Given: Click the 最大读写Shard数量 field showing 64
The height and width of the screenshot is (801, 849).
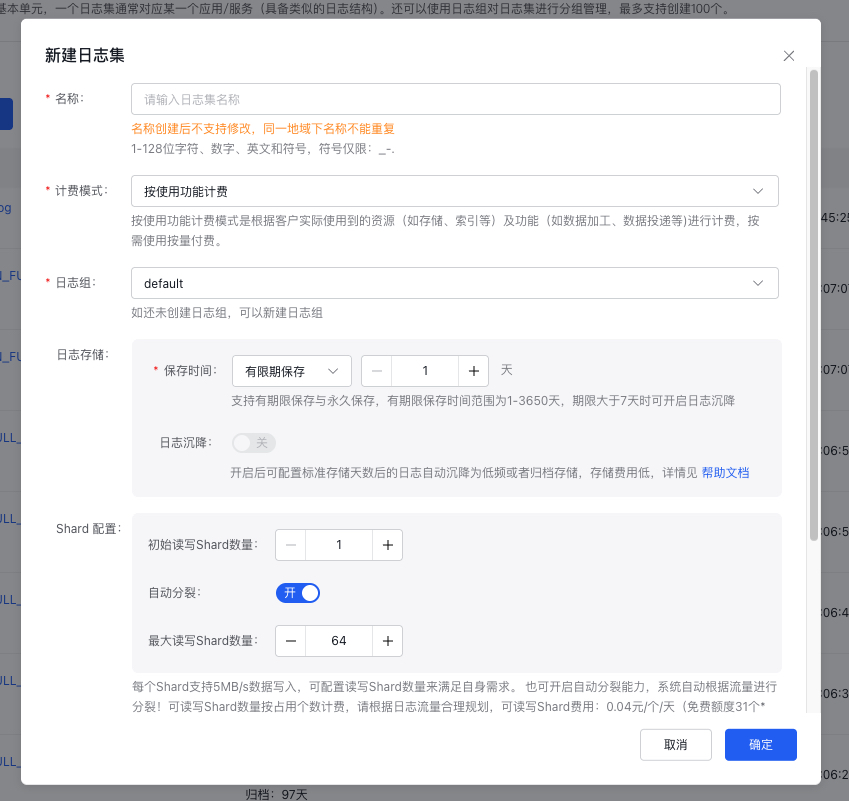Looking at the screenshot, I should [x=339, y=641].
